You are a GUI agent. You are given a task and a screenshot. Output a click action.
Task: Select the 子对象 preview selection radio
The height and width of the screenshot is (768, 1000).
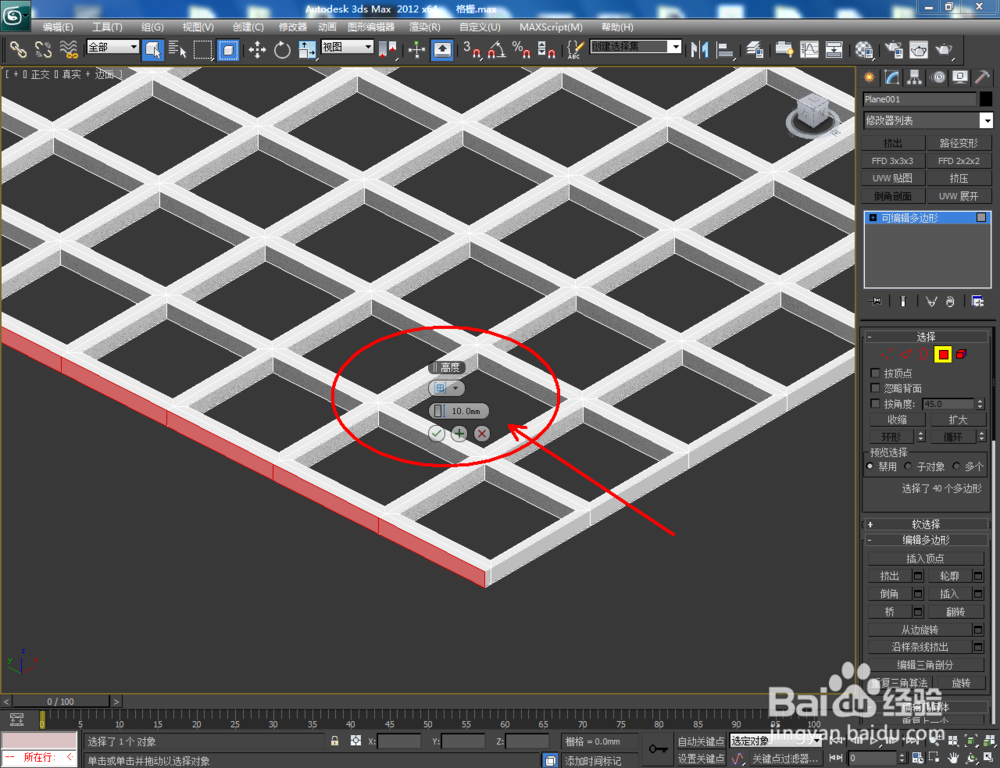pyautogui.click(x=908, y=466)
